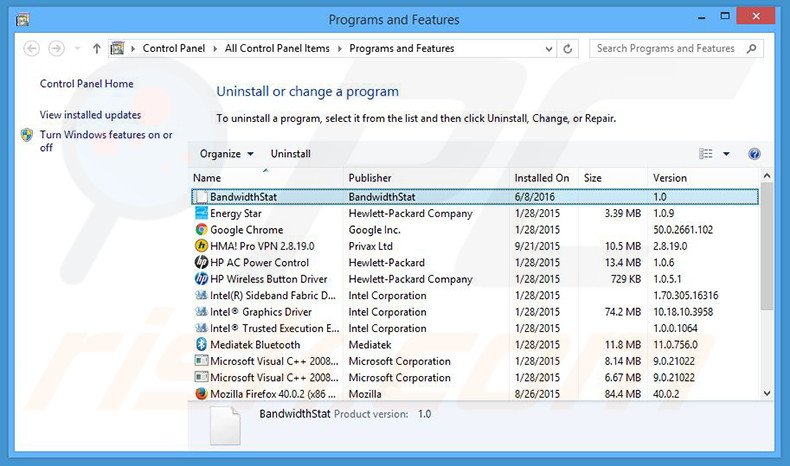Select Intel Graphics Driver icon
This screenshot has width=790, height=466.
click(202, 312)
